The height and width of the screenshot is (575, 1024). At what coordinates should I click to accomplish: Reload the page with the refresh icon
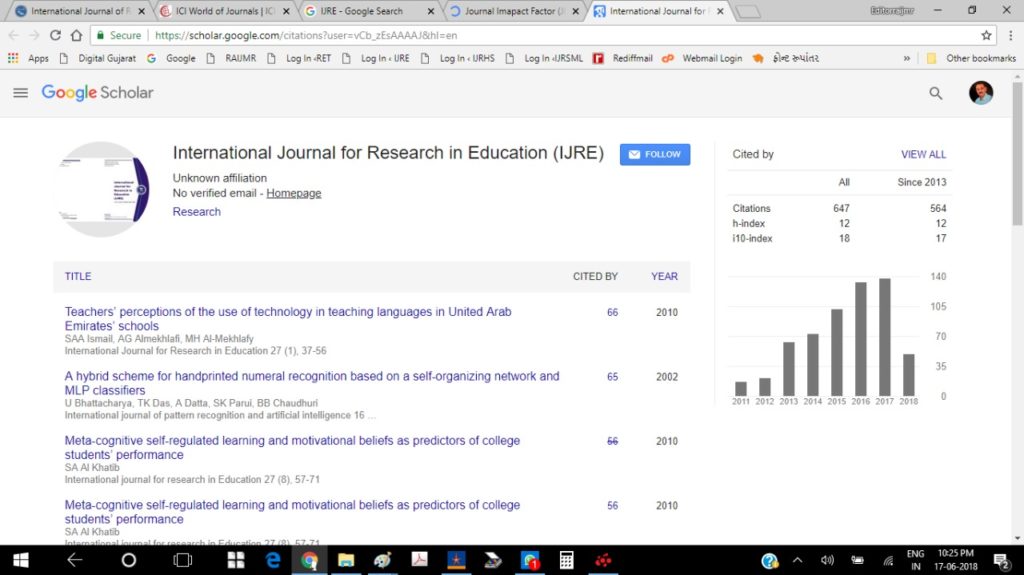[56, 35]
